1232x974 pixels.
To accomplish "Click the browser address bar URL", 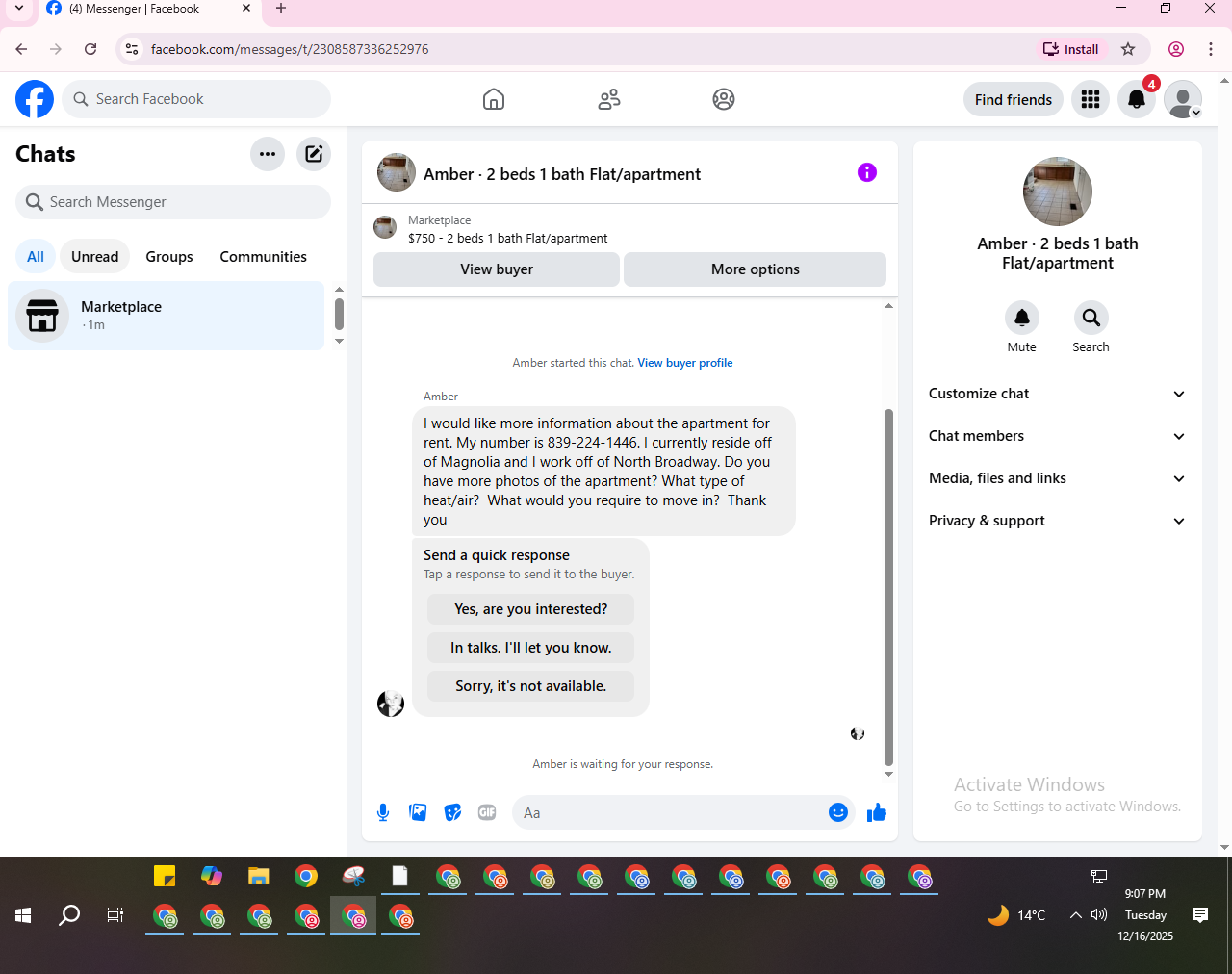I will click(x=290, y=49).
